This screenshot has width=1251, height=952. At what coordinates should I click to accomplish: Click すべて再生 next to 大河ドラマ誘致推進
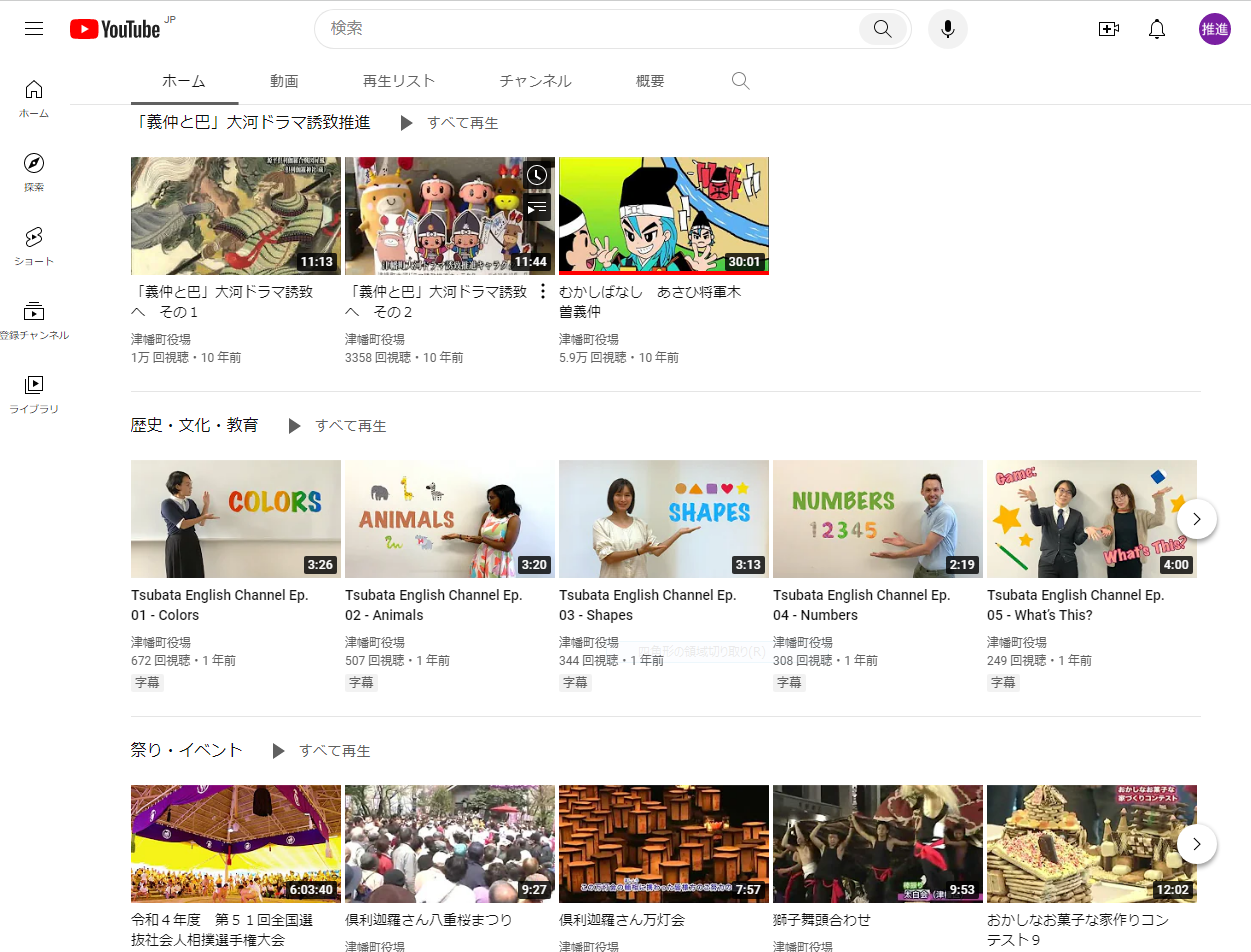click(463, 123)
